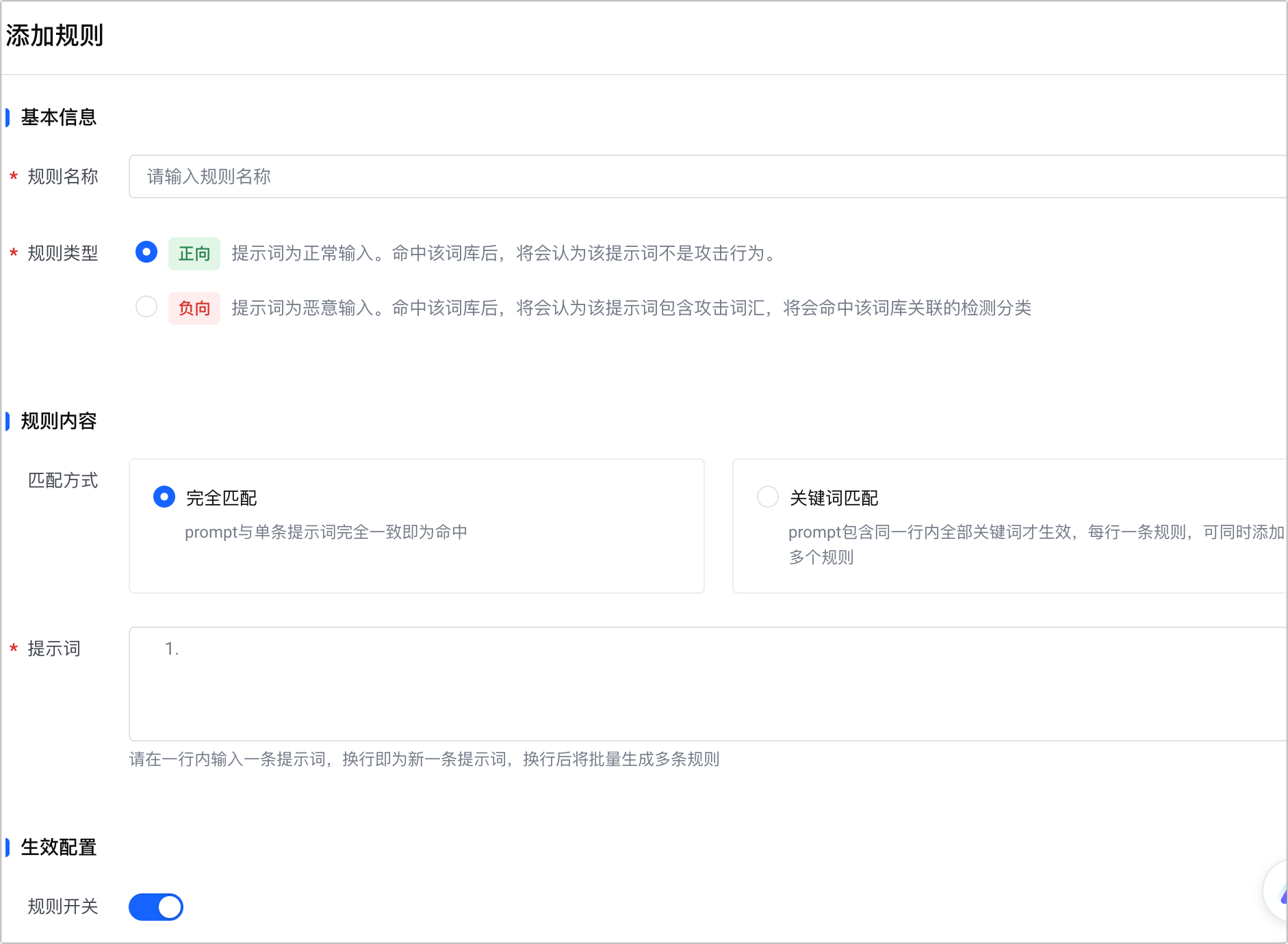Select the 正向 rule type radio button

[x=146, y=252]
